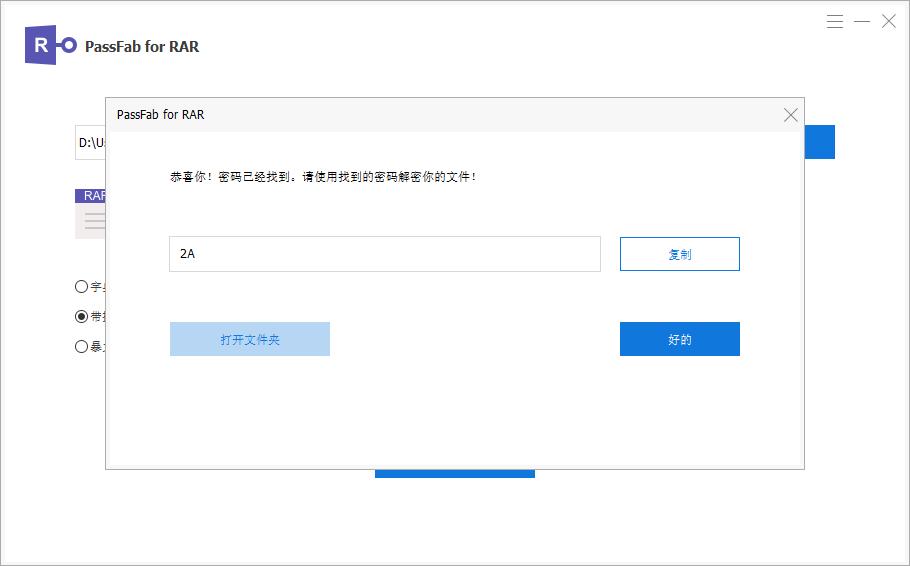Screen dimensions: 910x566
Task: Click the found password field showing 2A
Action: click(x=384, y=254)
